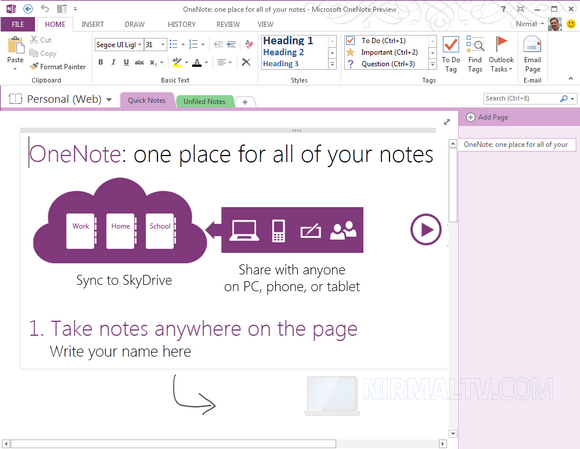Delete selection with the X icon
580x449 pixels.
pyautogui.click(x=246, y=62)
